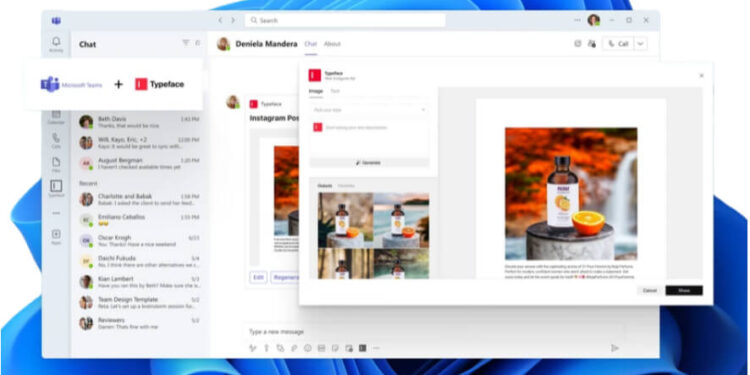Open the 'Pick your style' dropdown

click(369, 110)
